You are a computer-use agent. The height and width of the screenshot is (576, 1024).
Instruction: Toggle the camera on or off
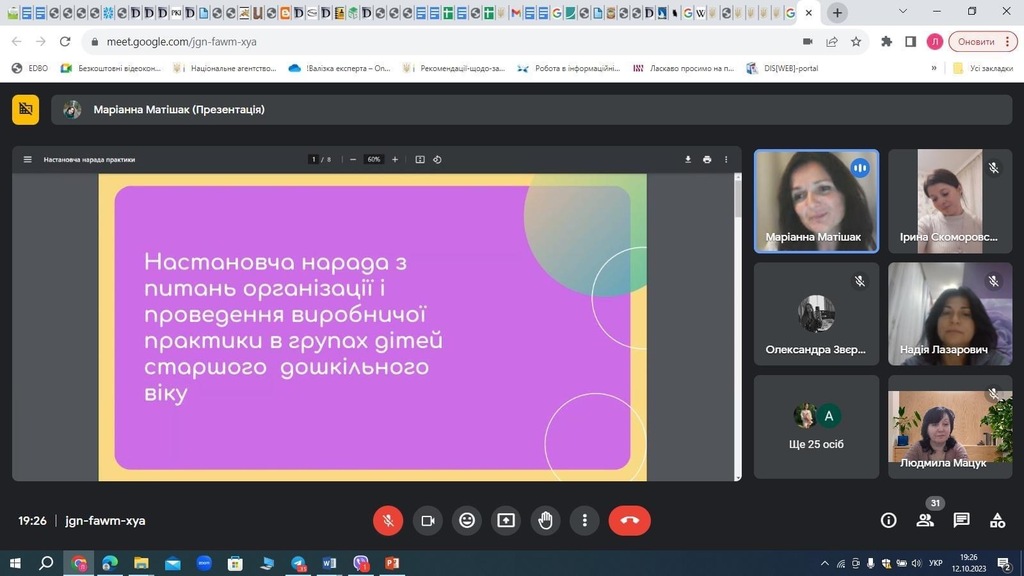pos(427,520)
